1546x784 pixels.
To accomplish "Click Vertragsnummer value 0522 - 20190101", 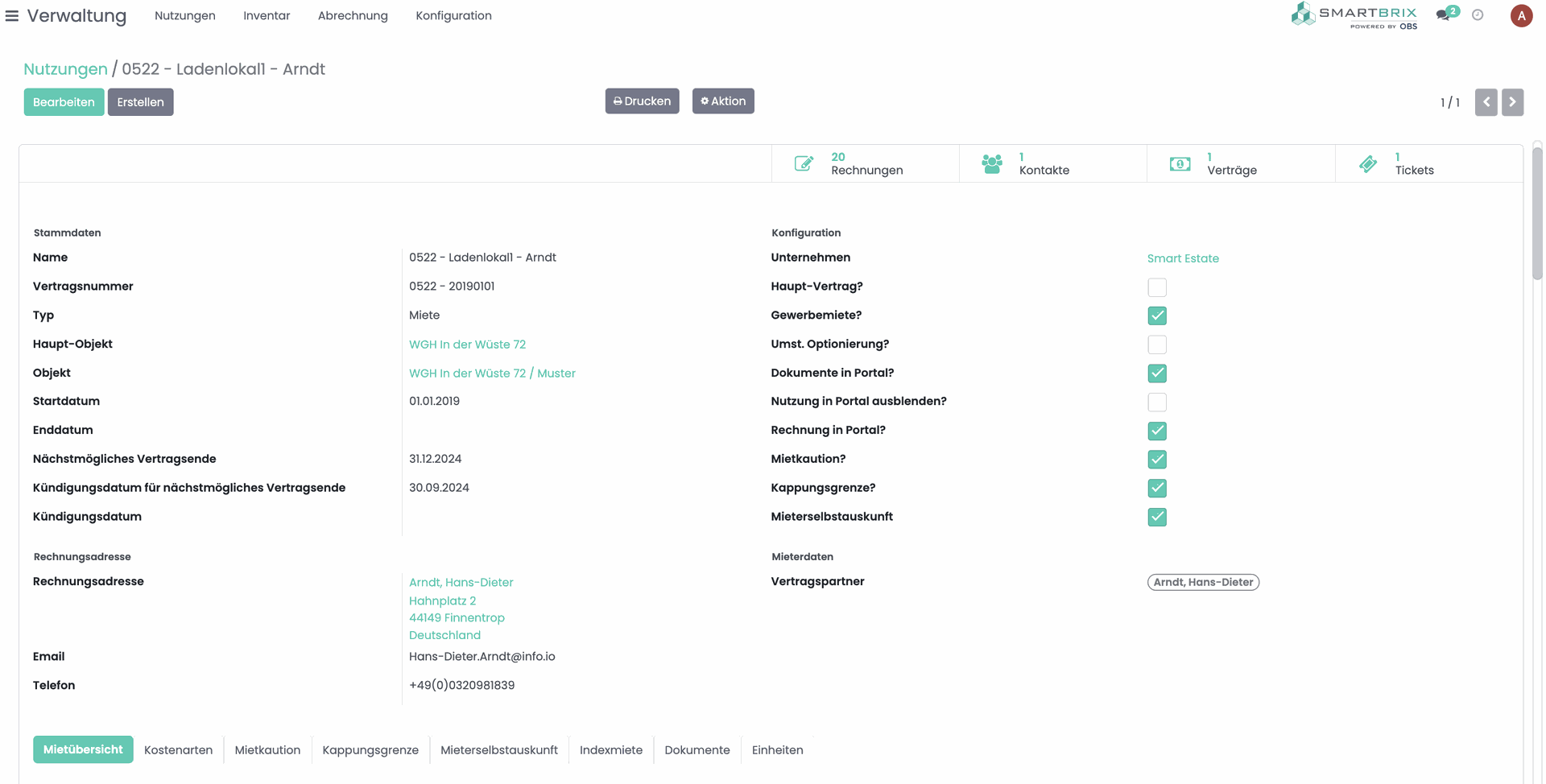I will (452, 287).
